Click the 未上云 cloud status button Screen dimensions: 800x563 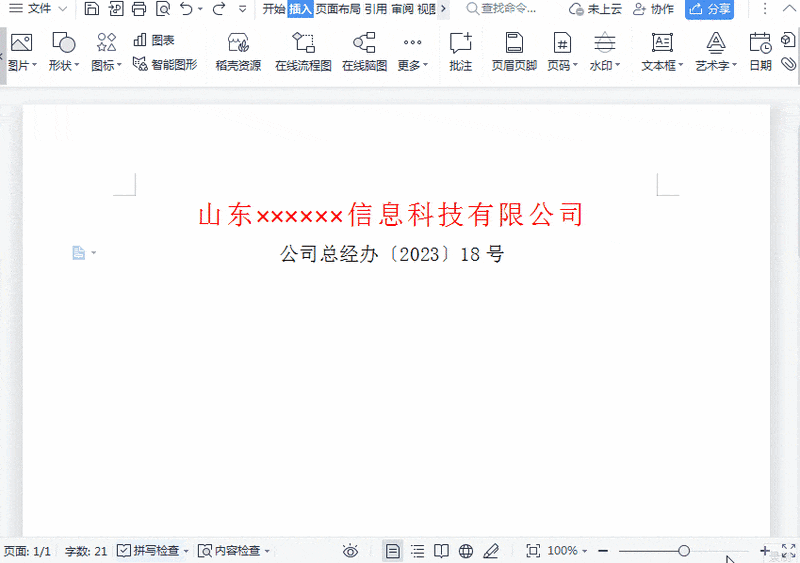(595, 9)
